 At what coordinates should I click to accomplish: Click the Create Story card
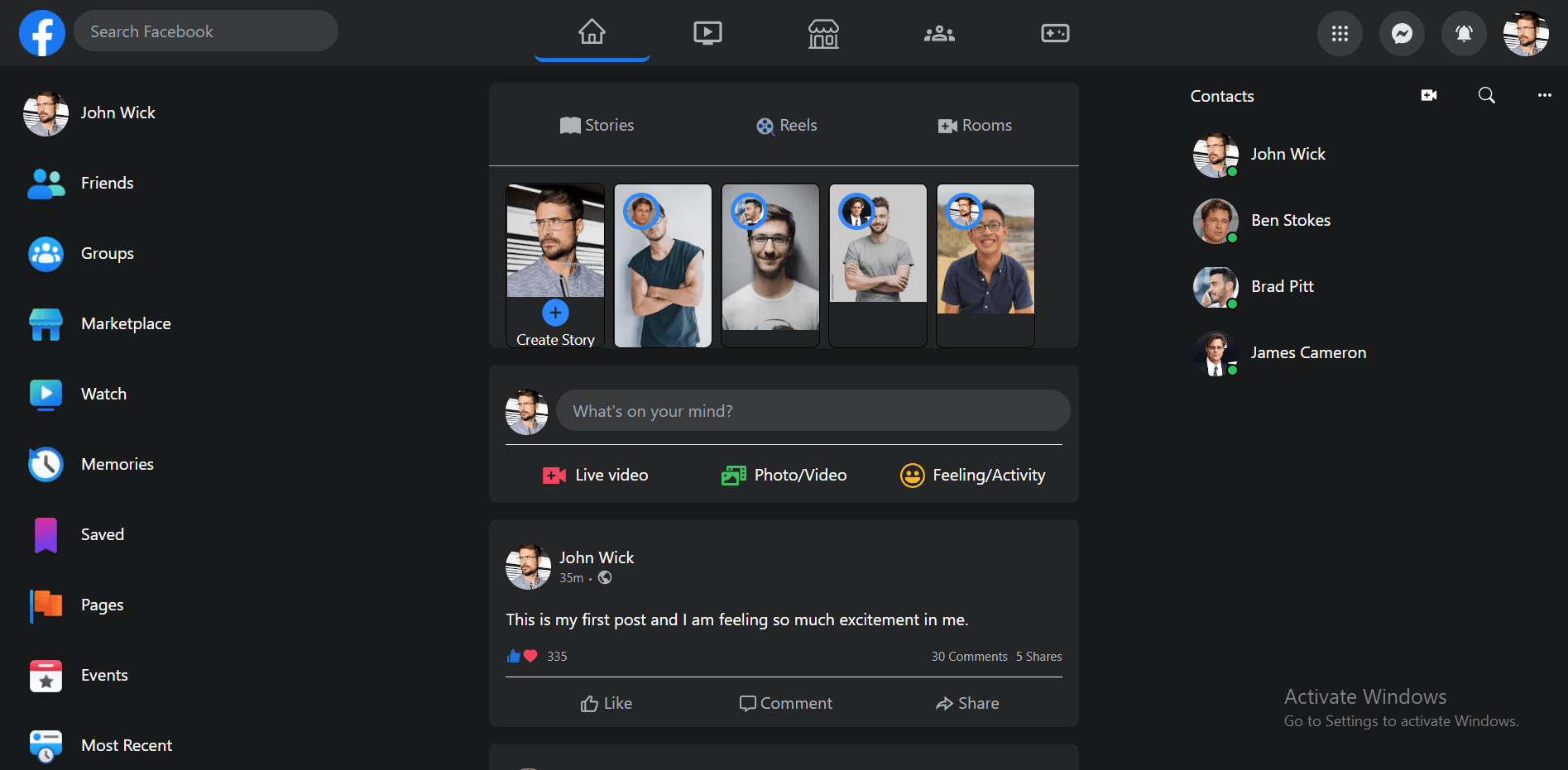click(555, 265)
